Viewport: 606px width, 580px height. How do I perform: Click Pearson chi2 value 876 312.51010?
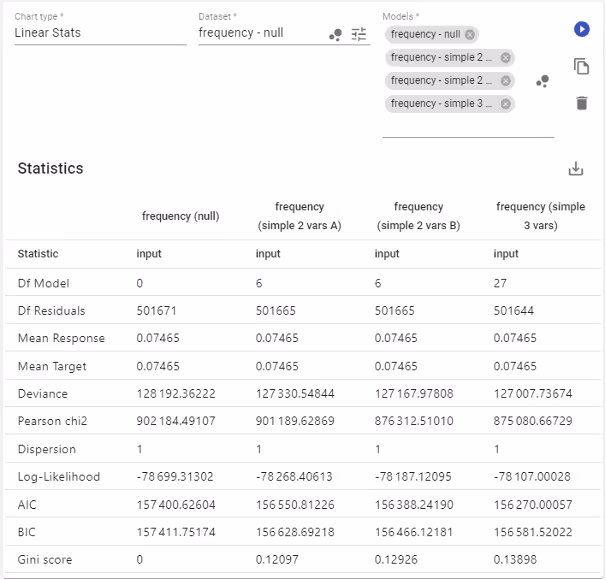pos(414,421)
